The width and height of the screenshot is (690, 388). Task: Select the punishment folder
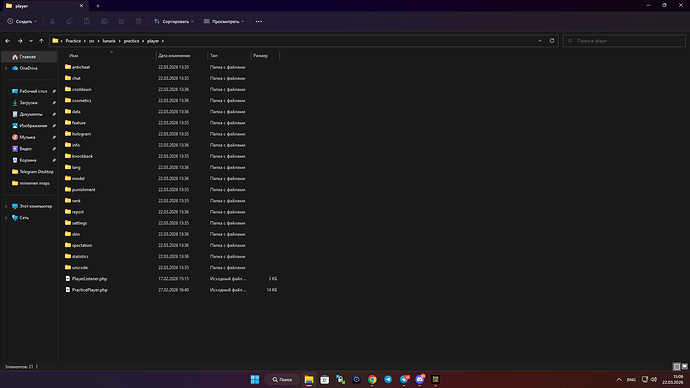(80, 190)
